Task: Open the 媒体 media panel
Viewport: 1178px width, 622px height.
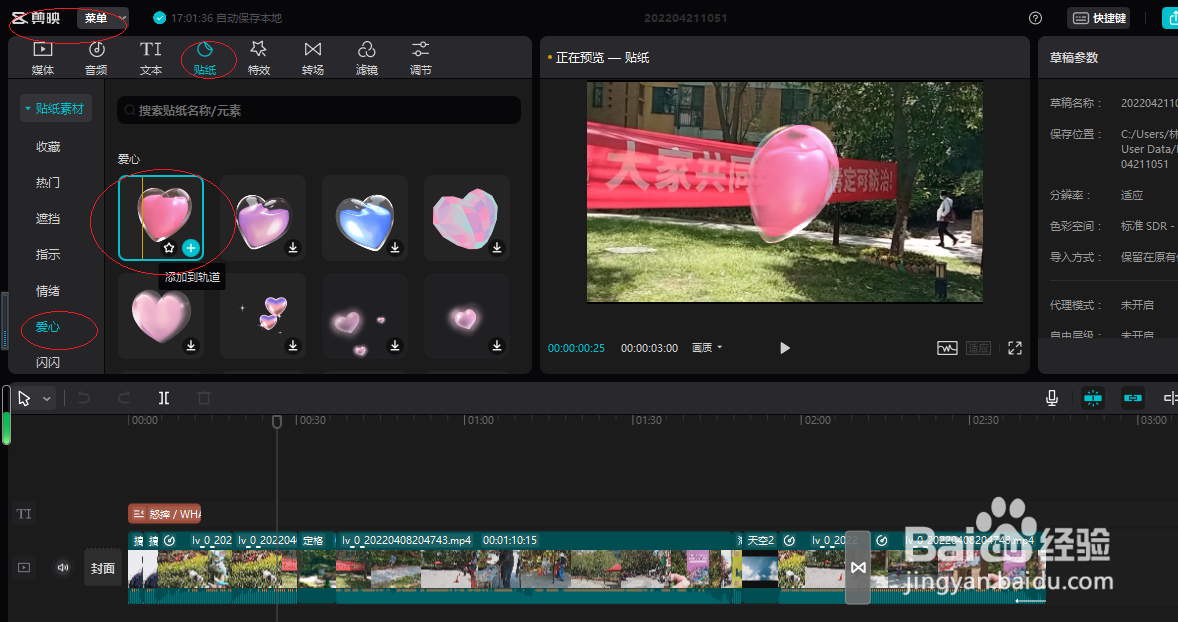Action: [x=42, y=56]
